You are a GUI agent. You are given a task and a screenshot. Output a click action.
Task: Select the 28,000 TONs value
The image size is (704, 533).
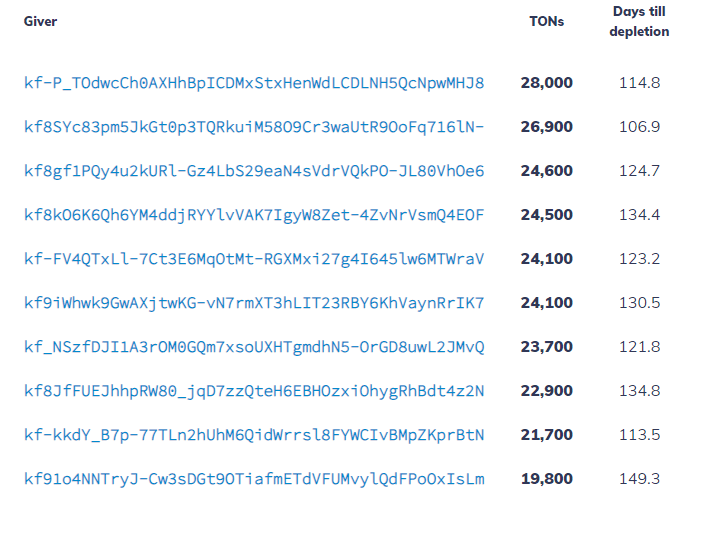click(x=546, y=83)
